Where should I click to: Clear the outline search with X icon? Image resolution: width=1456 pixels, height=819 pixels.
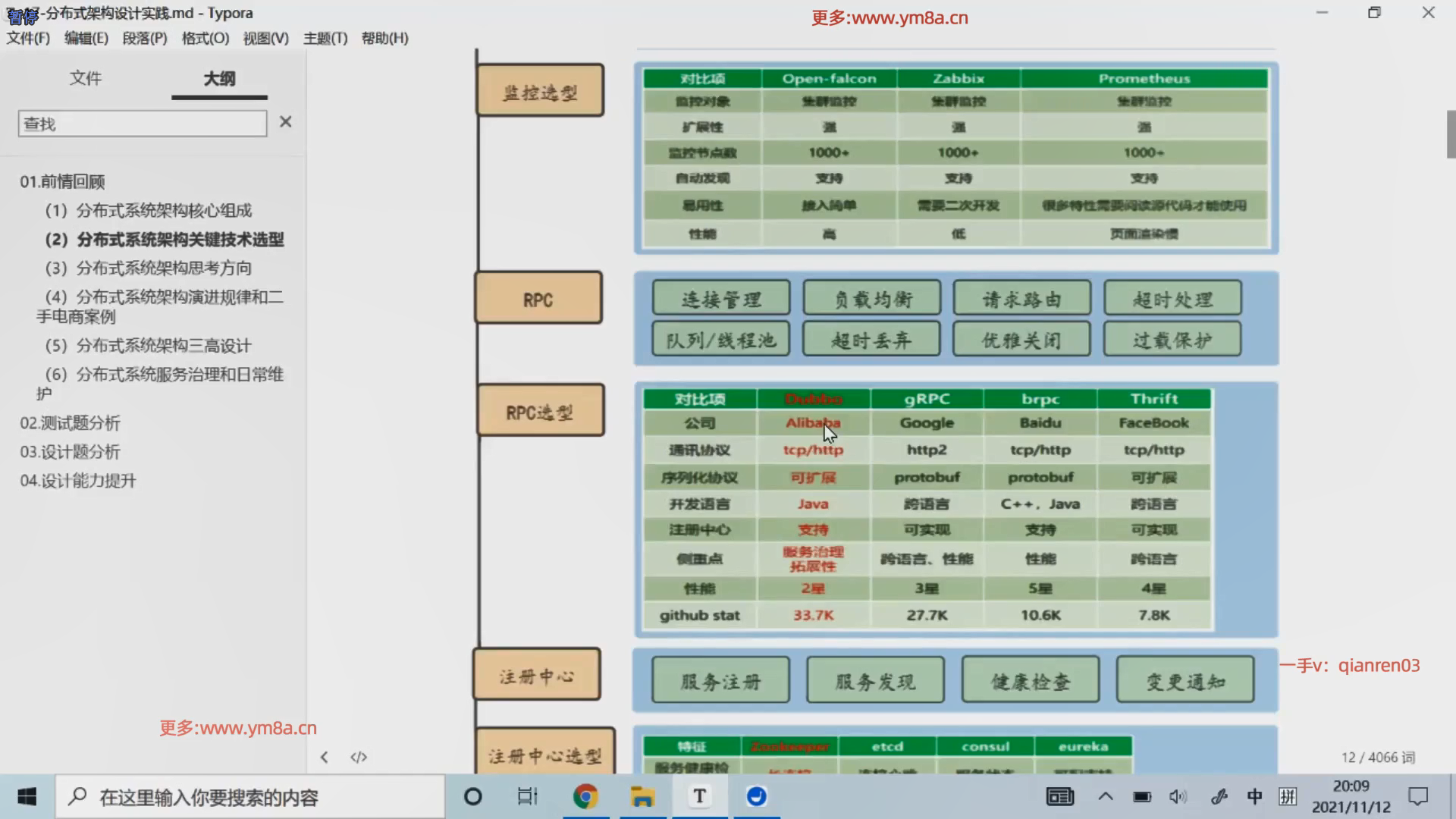pos(285,122)
